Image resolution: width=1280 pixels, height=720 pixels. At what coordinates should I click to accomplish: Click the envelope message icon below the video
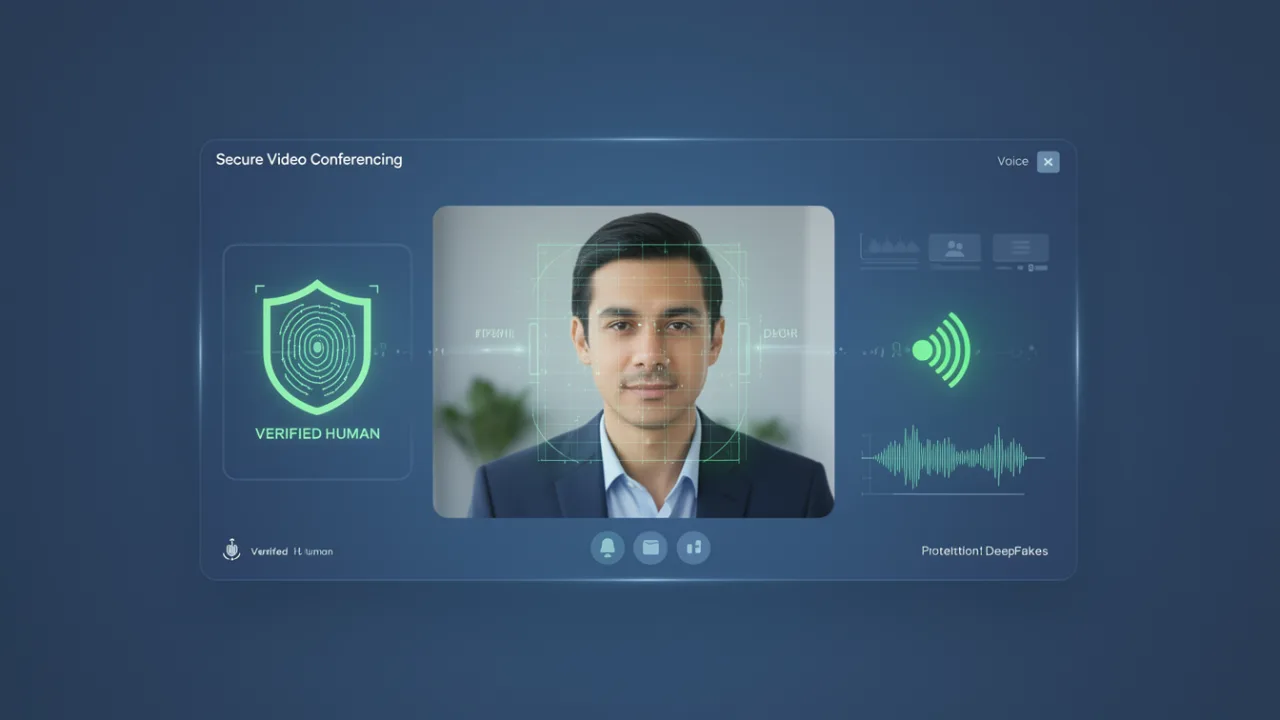click(650, 547)
